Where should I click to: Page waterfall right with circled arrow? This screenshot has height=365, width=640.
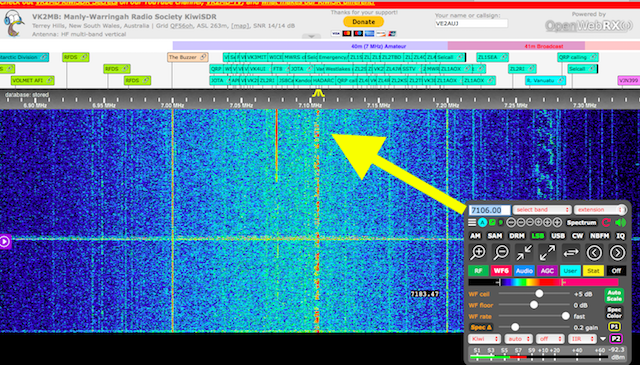tap(617, 253)
